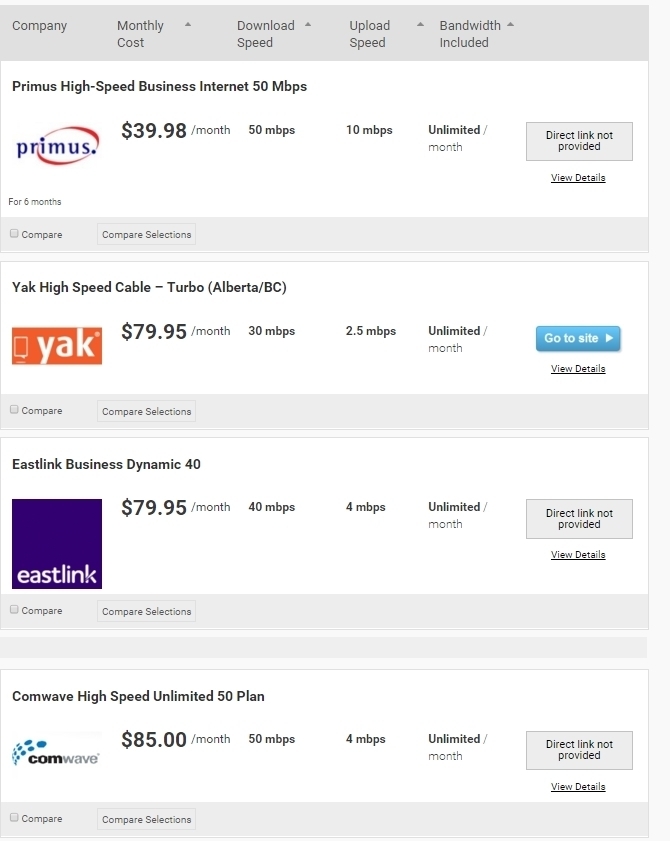Sort by Download Speed arrow
The height and width of the screenshot is (841, 670).
[x=308, y=24]
